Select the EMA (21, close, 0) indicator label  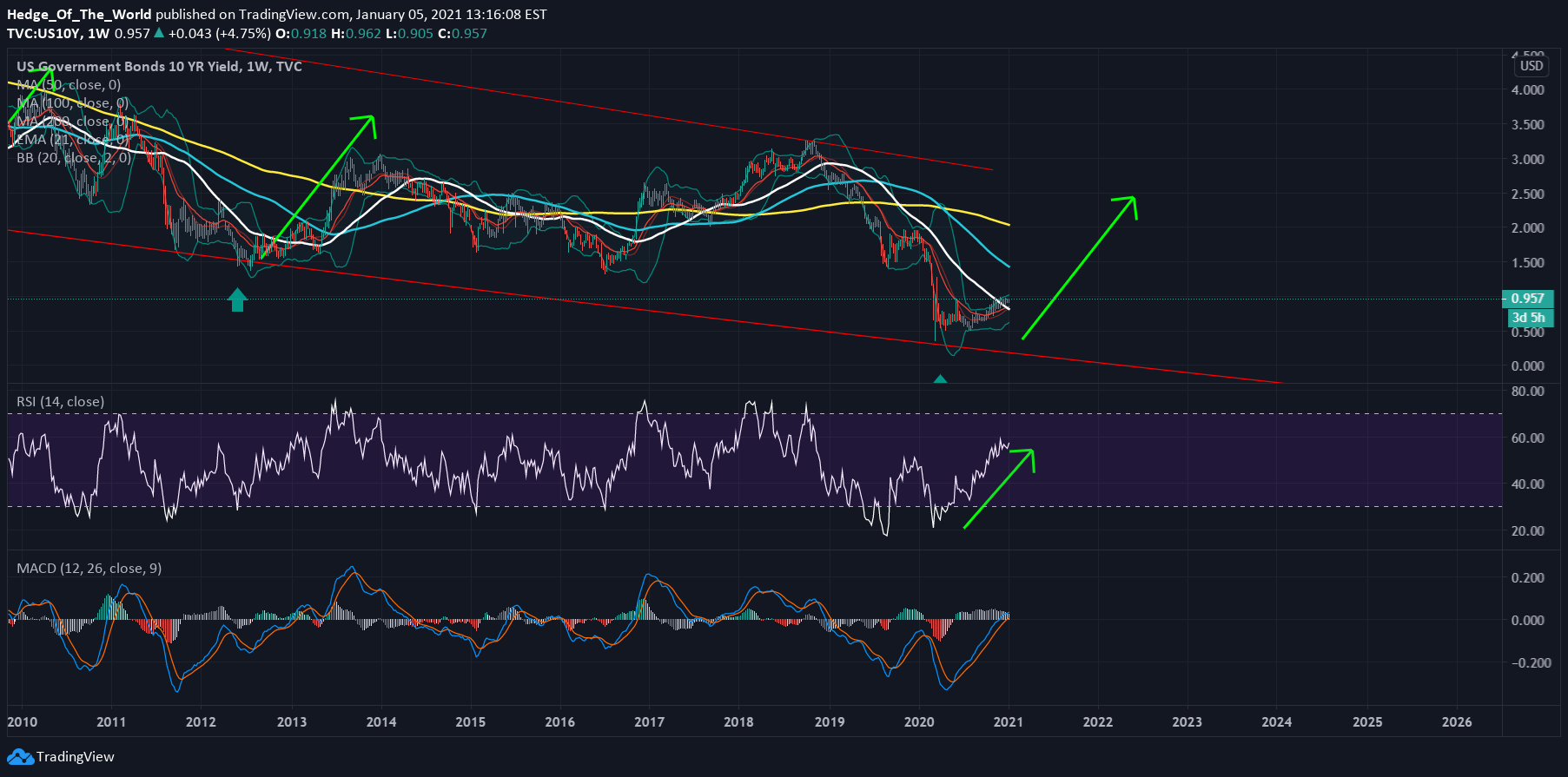click(x=73, y=139)
